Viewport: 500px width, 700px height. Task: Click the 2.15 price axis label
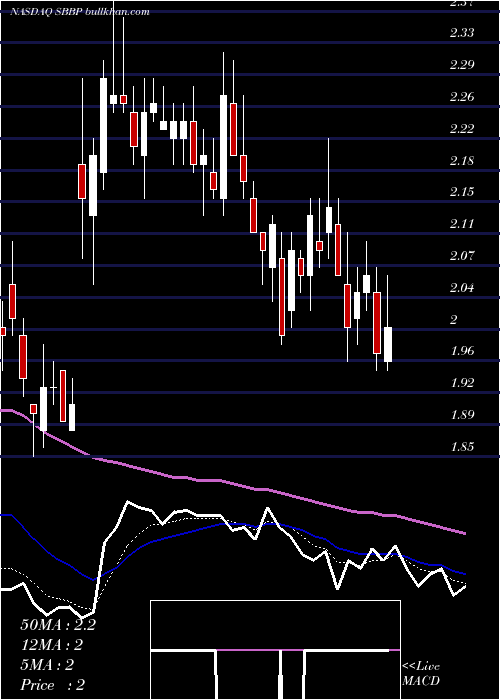point(462,192)
